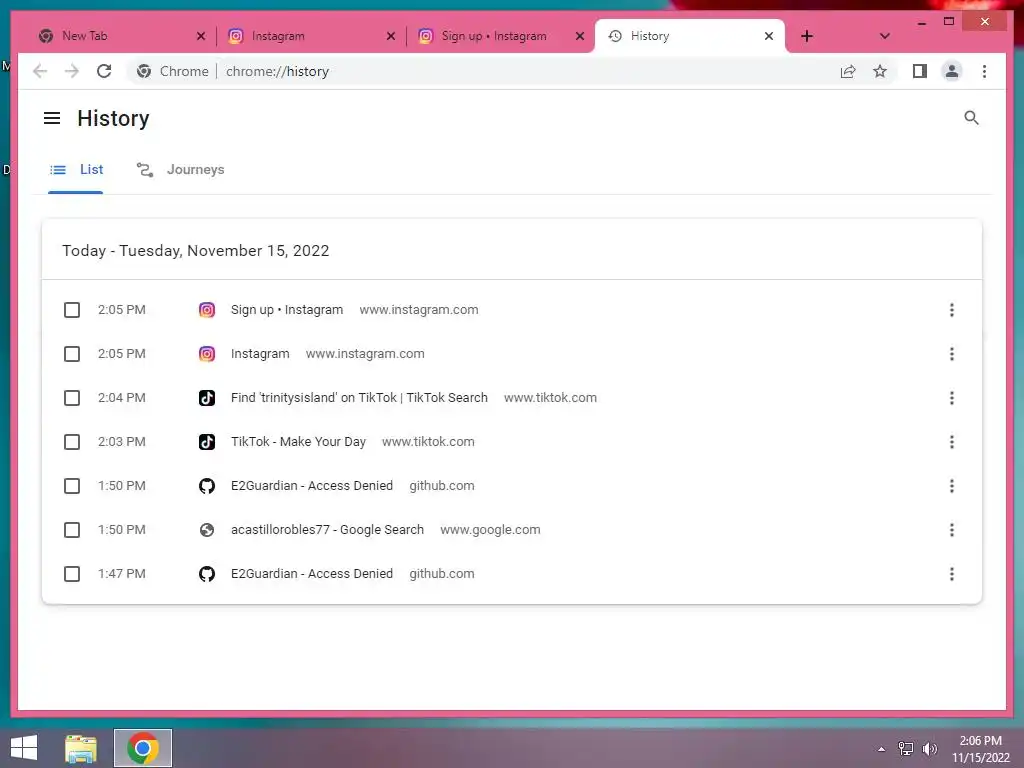Select acastillorobles77 Google Search checkbox

[72, 530]
